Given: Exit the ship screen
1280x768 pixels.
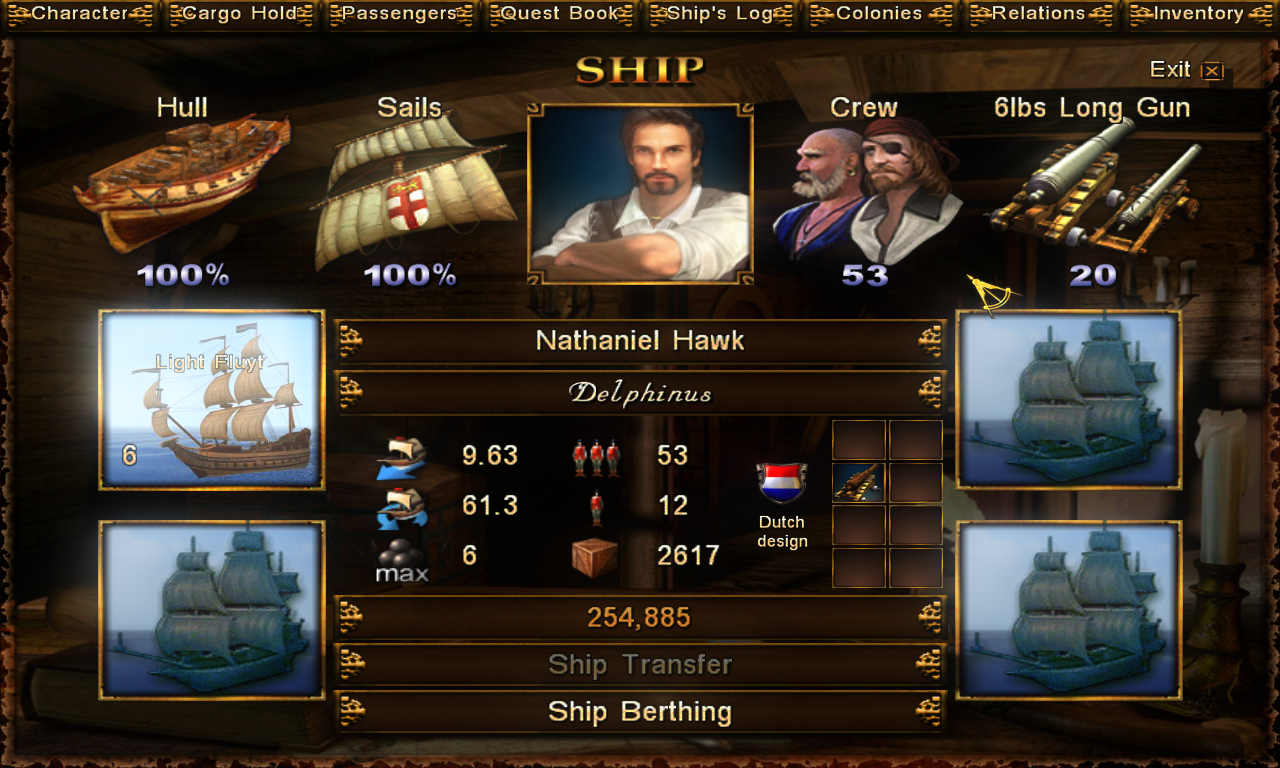Looking at the screenshot, I should click(x=1186, y=70).
